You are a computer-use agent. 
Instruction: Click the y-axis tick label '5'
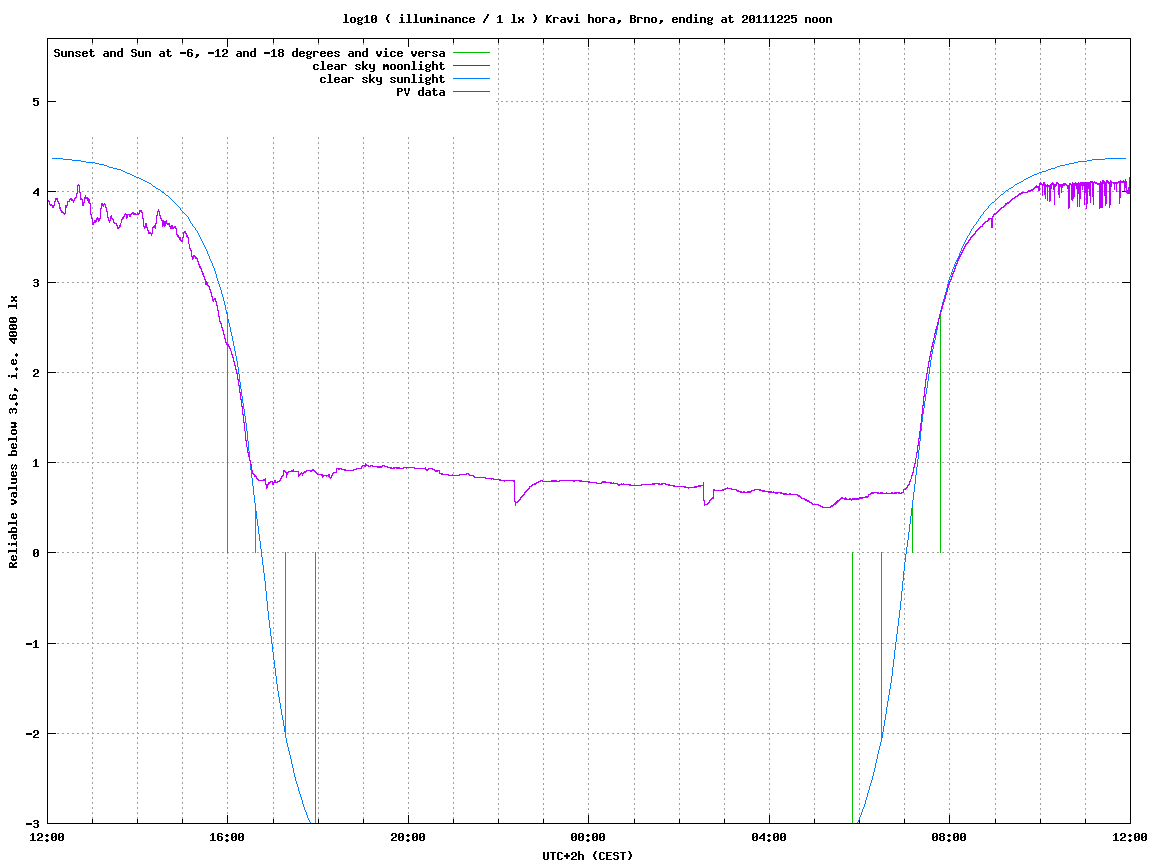pos(35,102)
